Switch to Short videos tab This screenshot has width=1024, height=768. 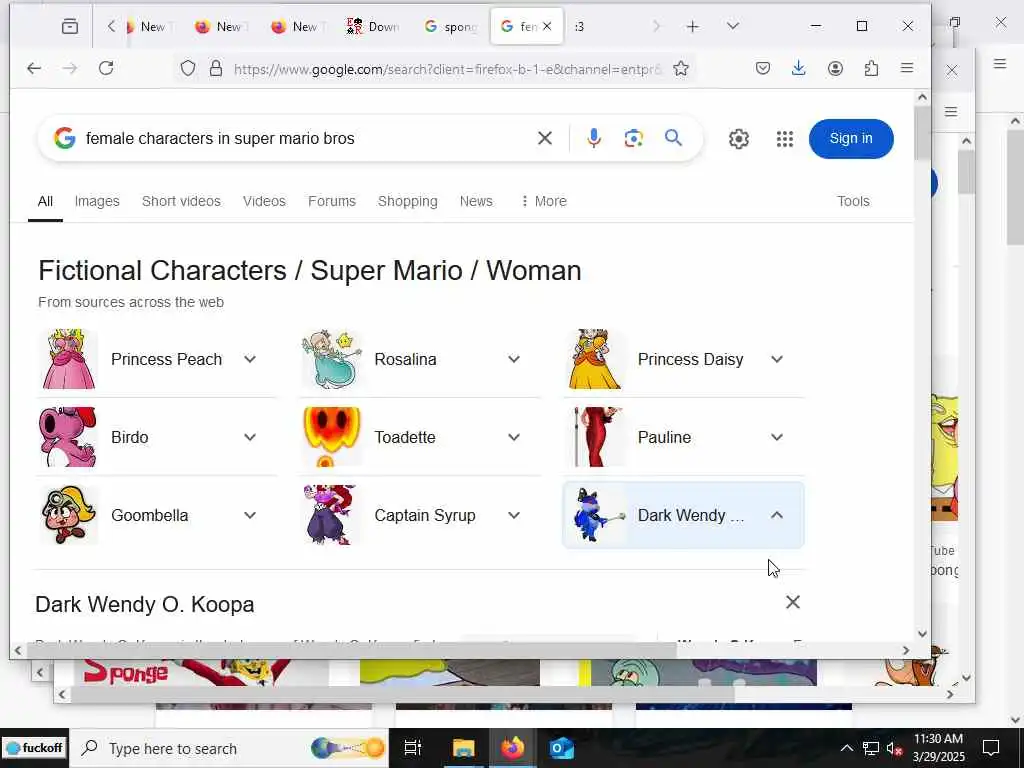coord(181,201)
